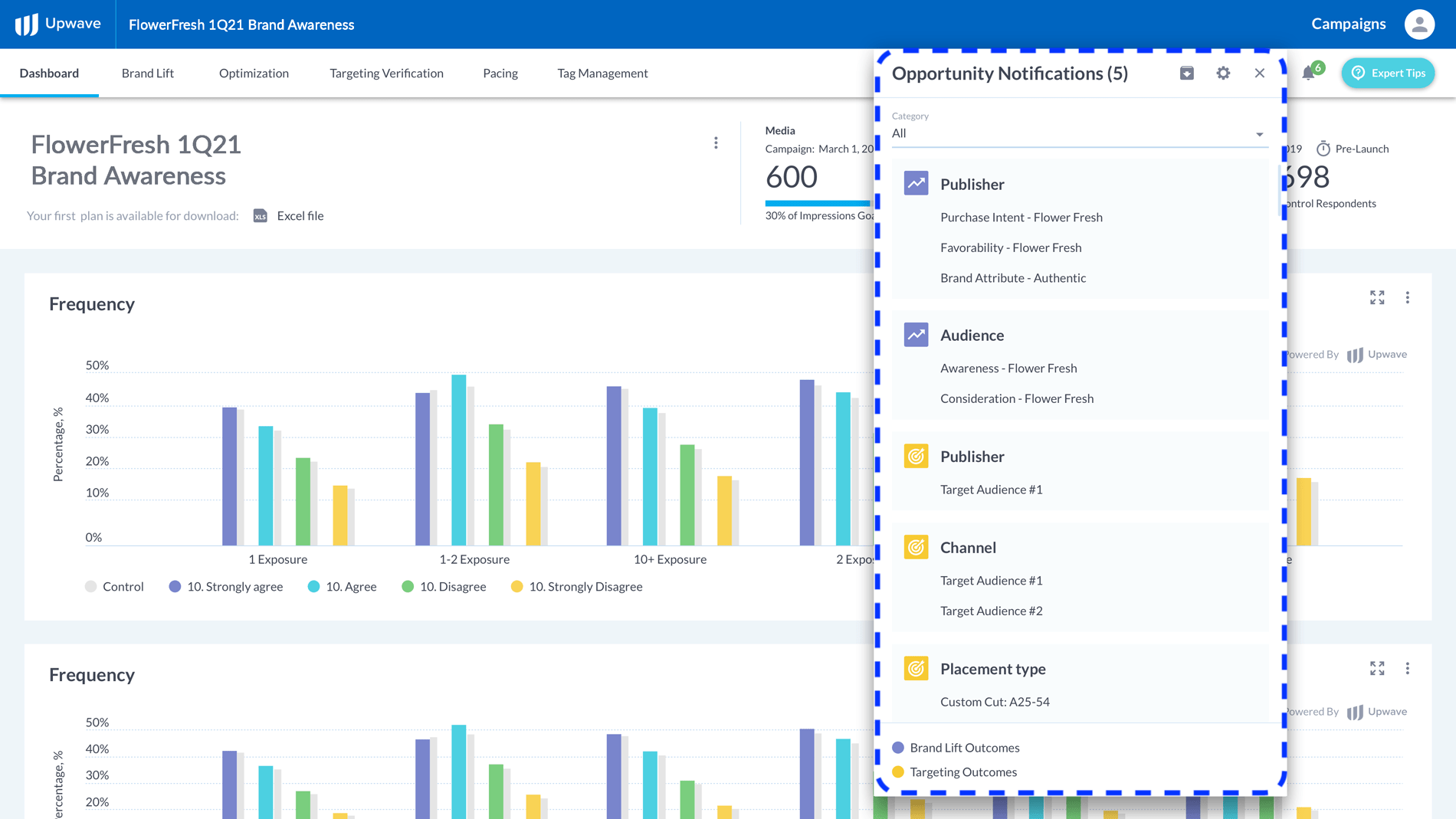Expand the second Frequency chart fullscreen
Image resolution: width=1456 pixels, height=819 pixels.
(x=1377, y=669)
